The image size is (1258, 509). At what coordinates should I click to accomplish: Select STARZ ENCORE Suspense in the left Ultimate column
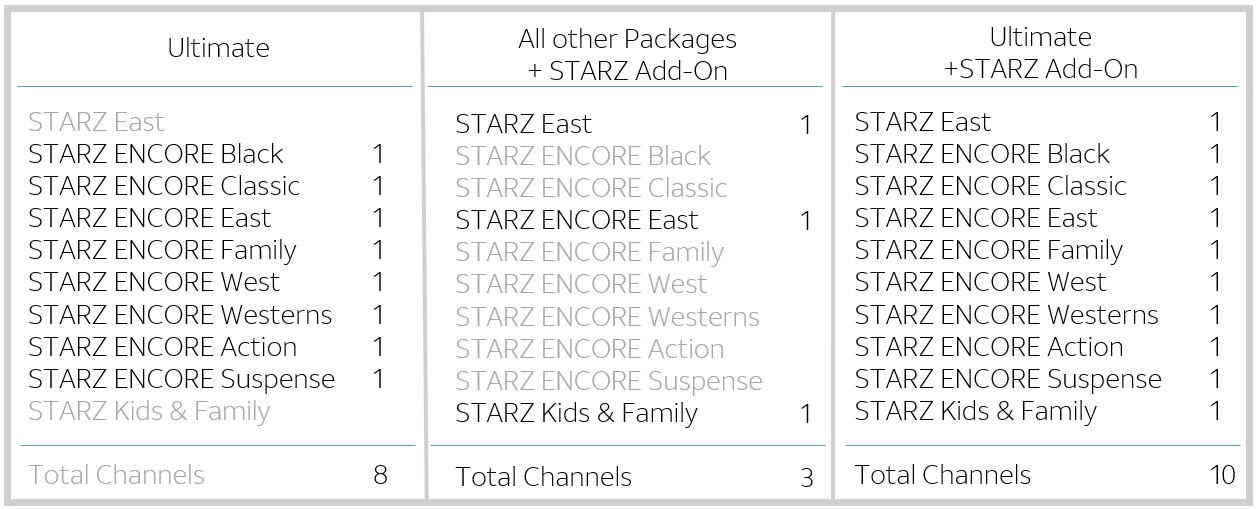click(181, 379)
